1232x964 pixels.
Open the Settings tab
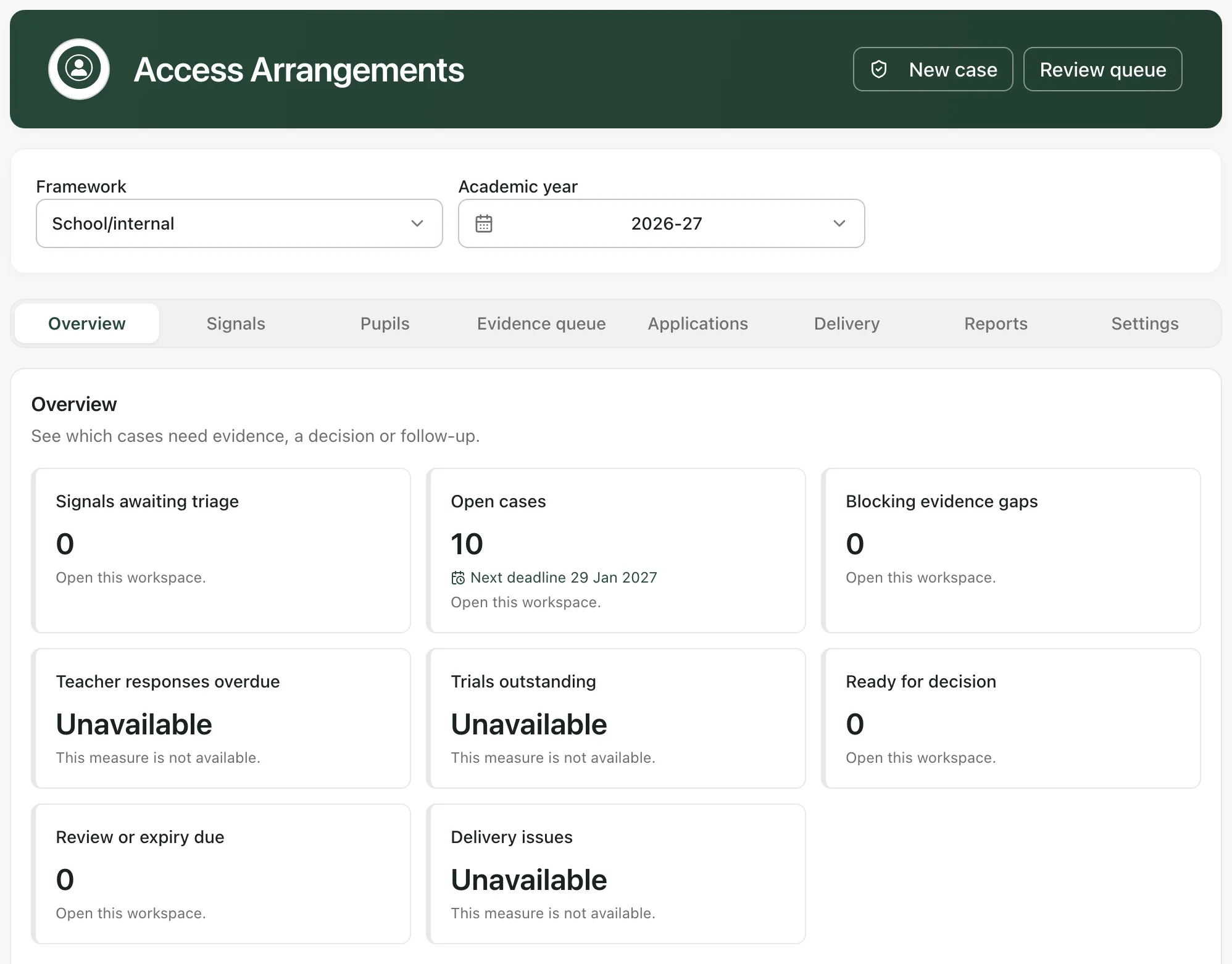(x=1145, y=323)
